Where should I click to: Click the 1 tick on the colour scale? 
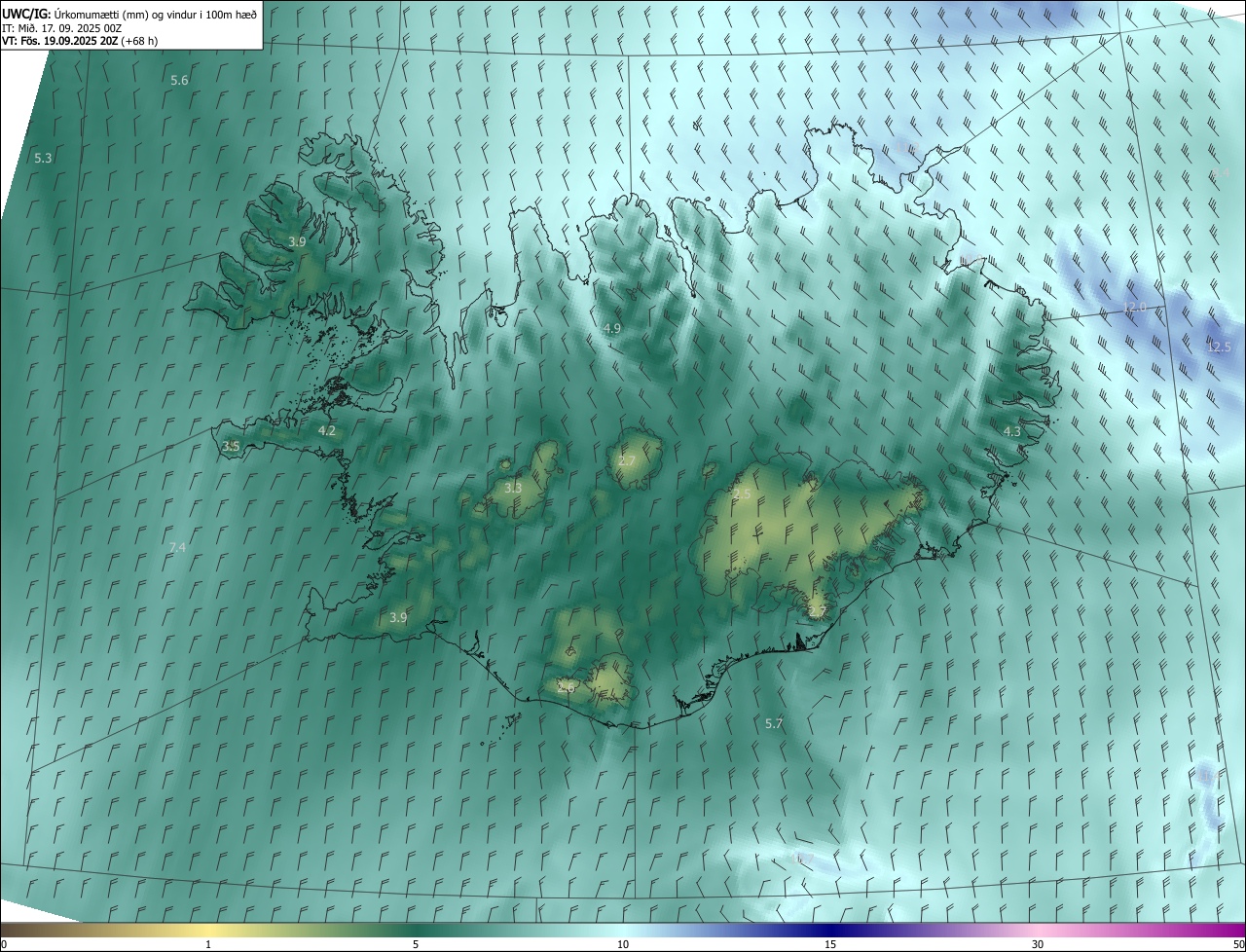pos(208,944)
